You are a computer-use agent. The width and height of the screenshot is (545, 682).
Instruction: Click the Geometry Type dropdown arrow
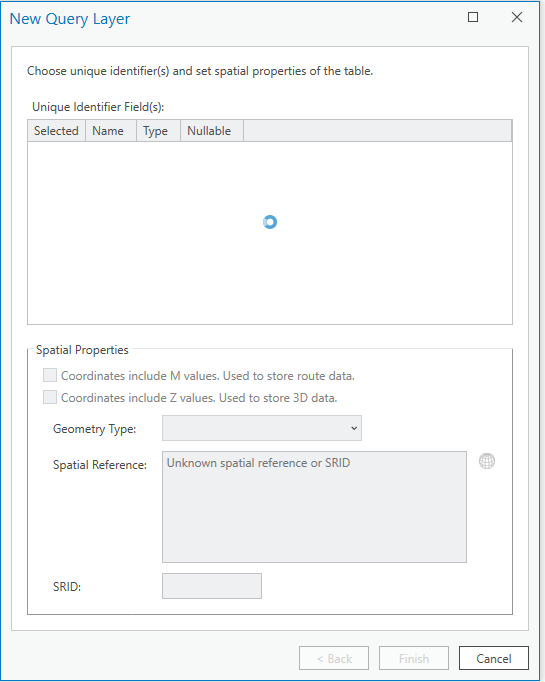354,428
